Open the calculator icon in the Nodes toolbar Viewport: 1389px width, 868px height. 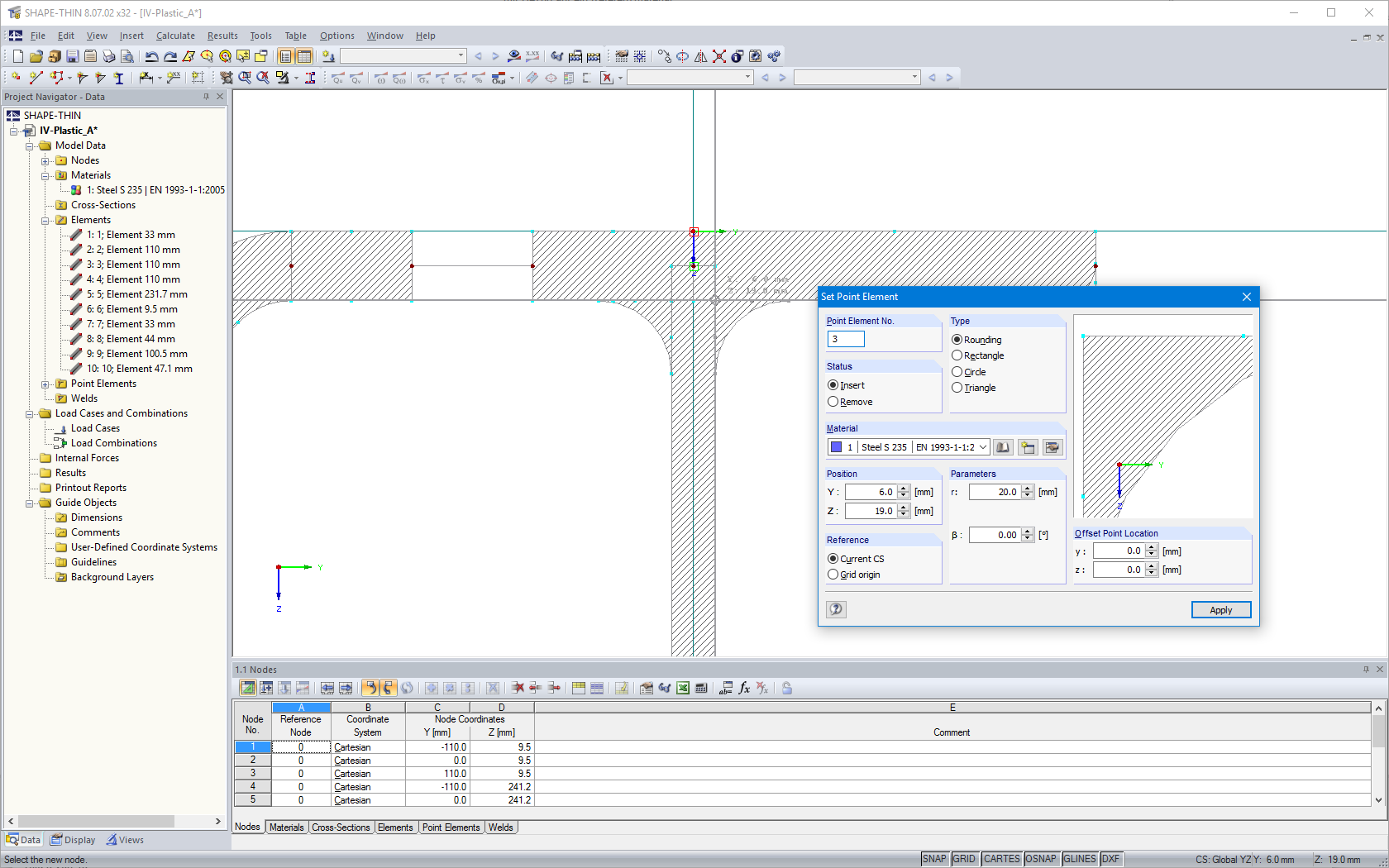click(701, 688)
